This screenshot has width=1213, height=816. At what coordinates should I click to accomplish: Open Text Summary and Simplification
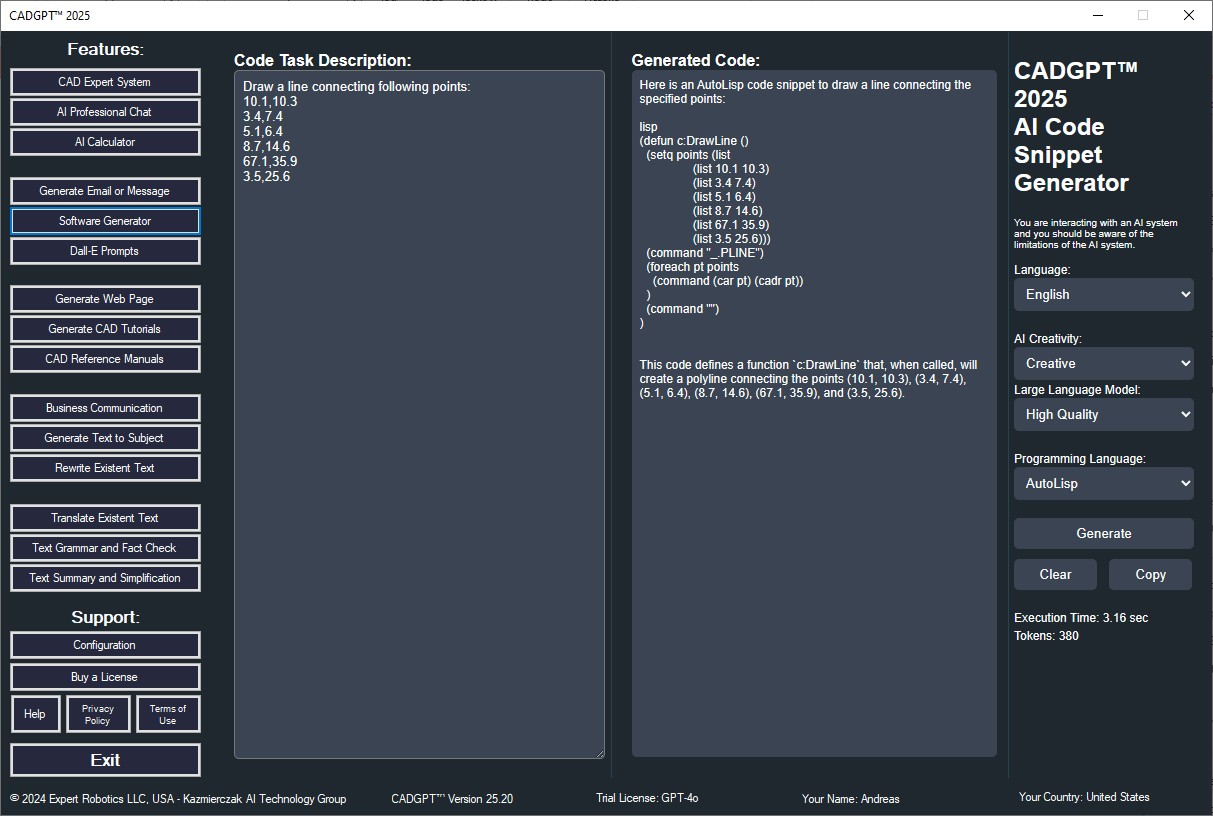coord(105,578)
